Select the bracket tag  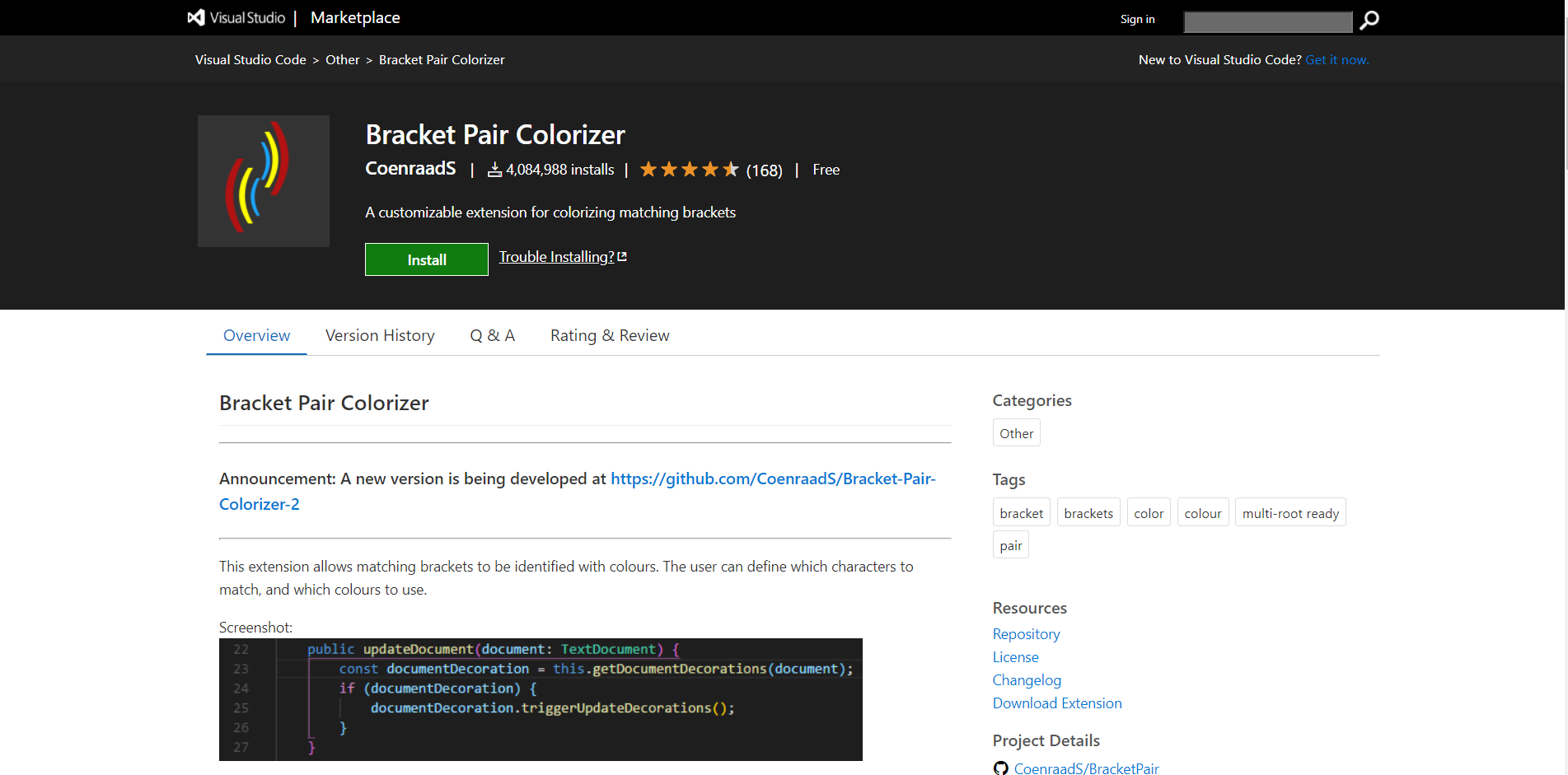[x=1022, y=513]
